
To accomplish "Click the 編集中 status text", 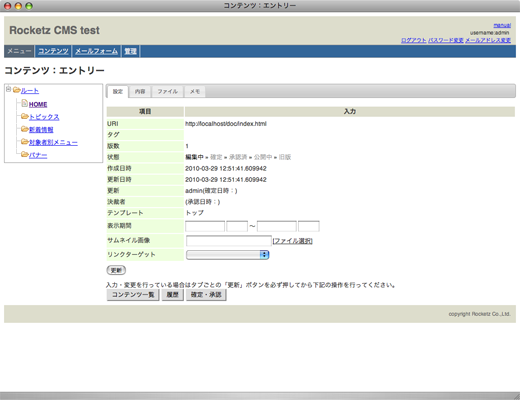I will tap(194, 157).
